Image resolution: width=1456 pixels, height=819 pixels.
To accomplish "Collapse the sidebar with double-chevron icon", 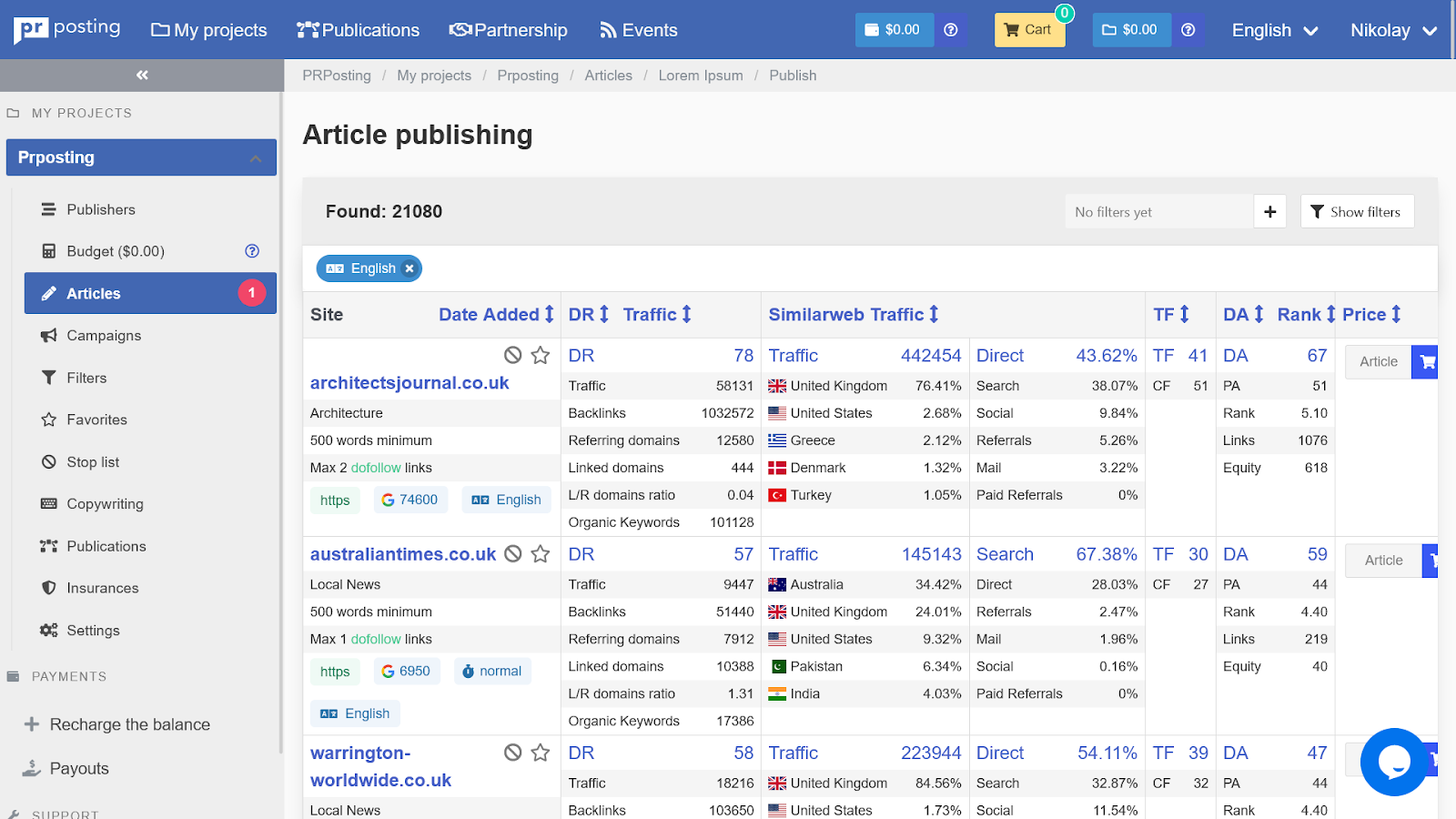I will (142, 76).
